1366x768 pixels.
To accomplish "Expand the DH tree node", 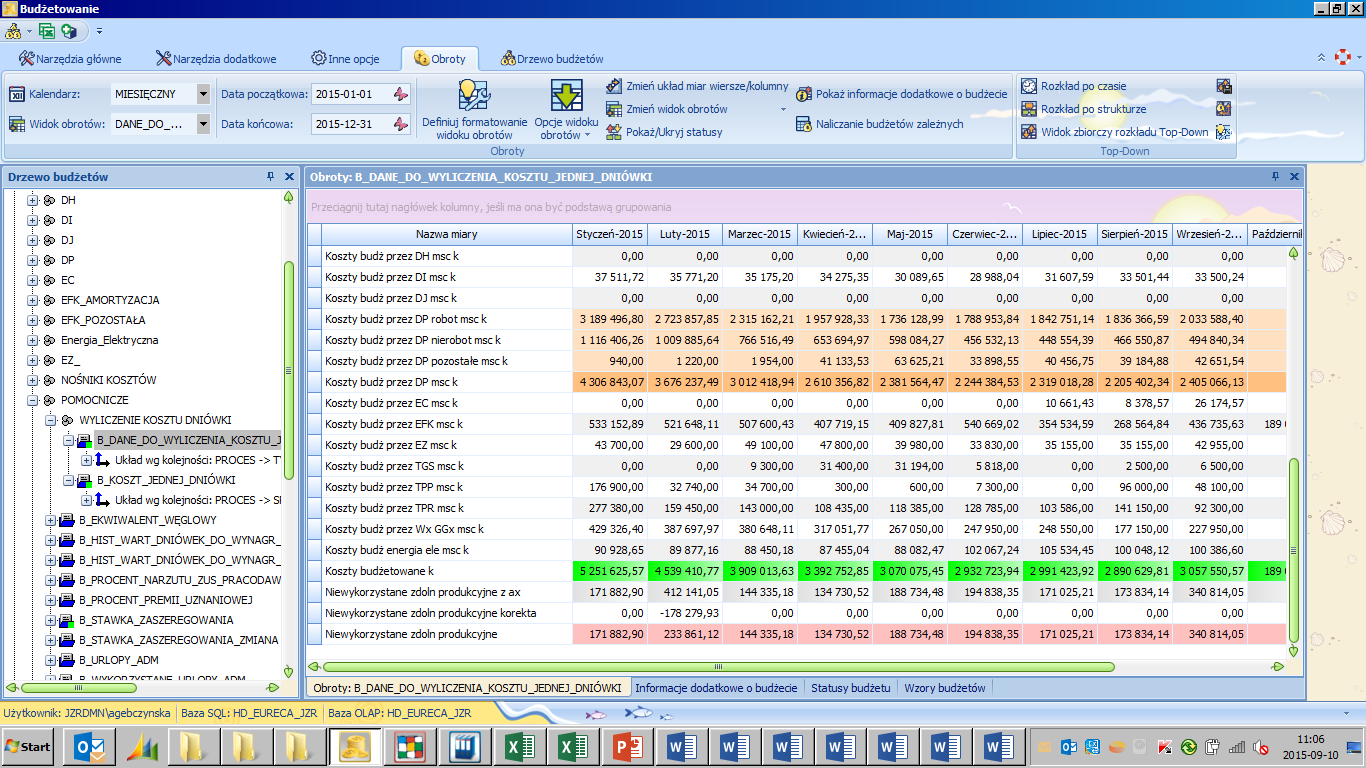I will point(33,200).
